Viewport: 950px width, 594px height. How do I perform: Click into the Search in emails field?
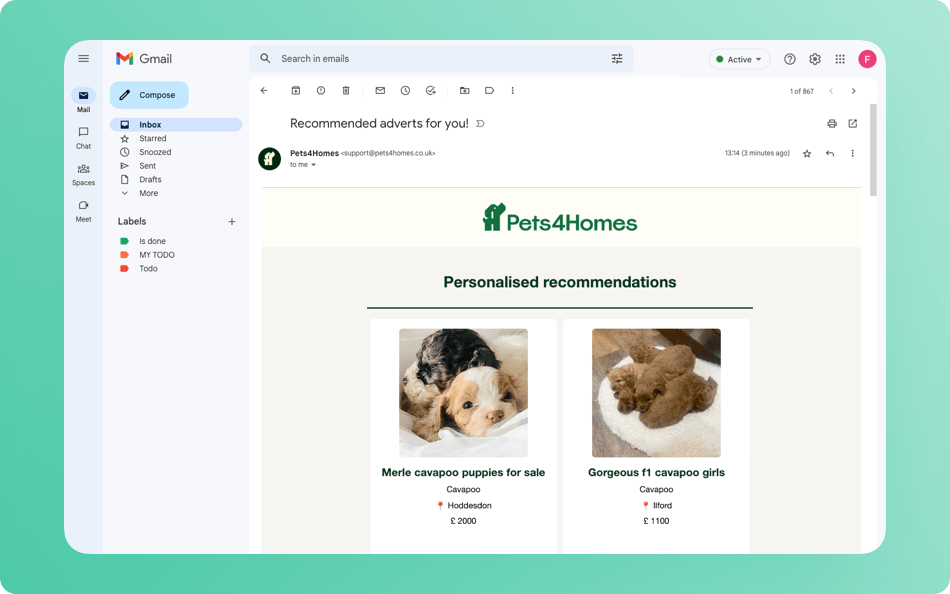pyautogui.click(x=441, y=59)
